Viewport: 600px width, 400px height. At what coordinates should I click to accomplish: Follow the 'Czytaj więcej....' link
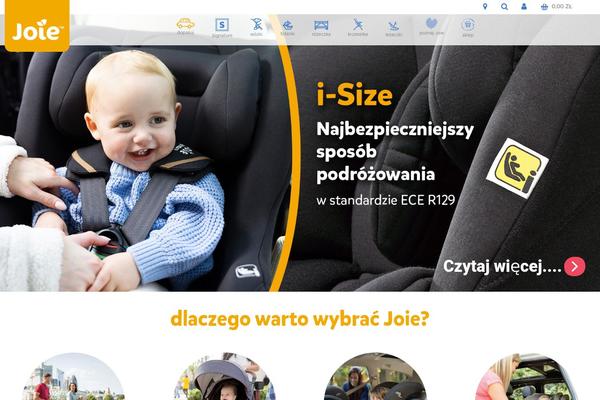[x=502, y=266]
